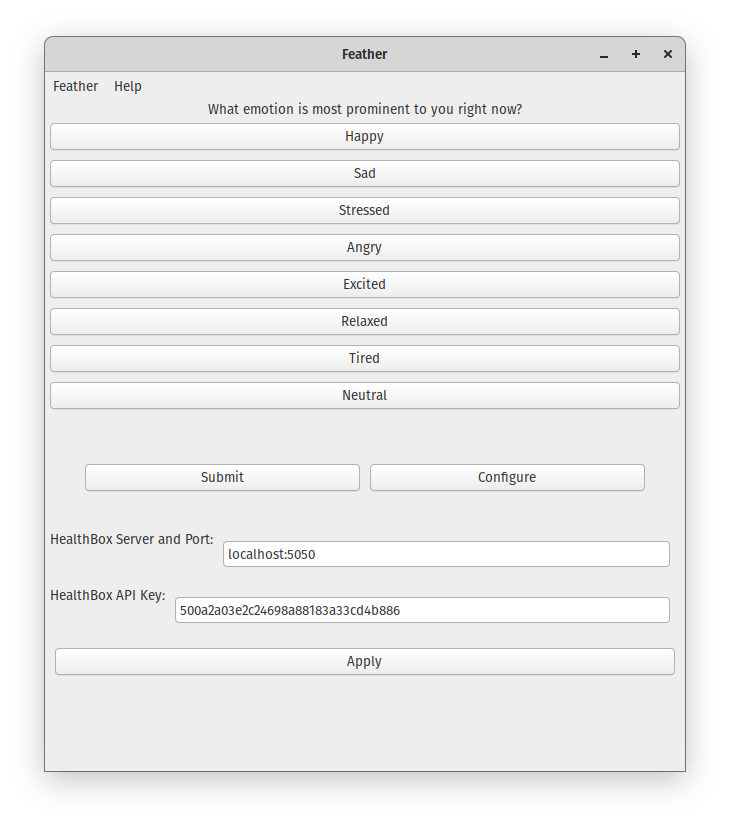Click the Configure button
This screenshot has height=824, width=730.
507,478
